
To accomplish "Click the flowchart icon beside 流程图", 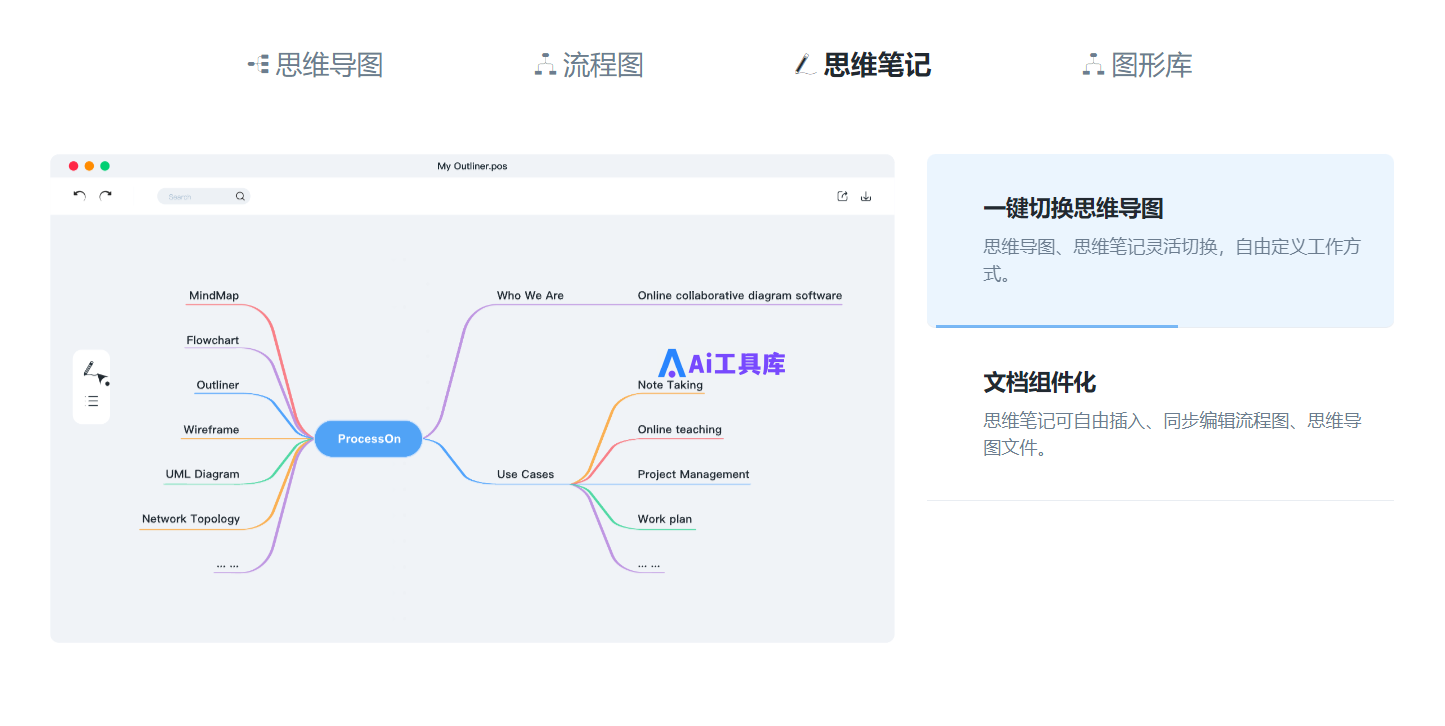I will click(545, 65).
